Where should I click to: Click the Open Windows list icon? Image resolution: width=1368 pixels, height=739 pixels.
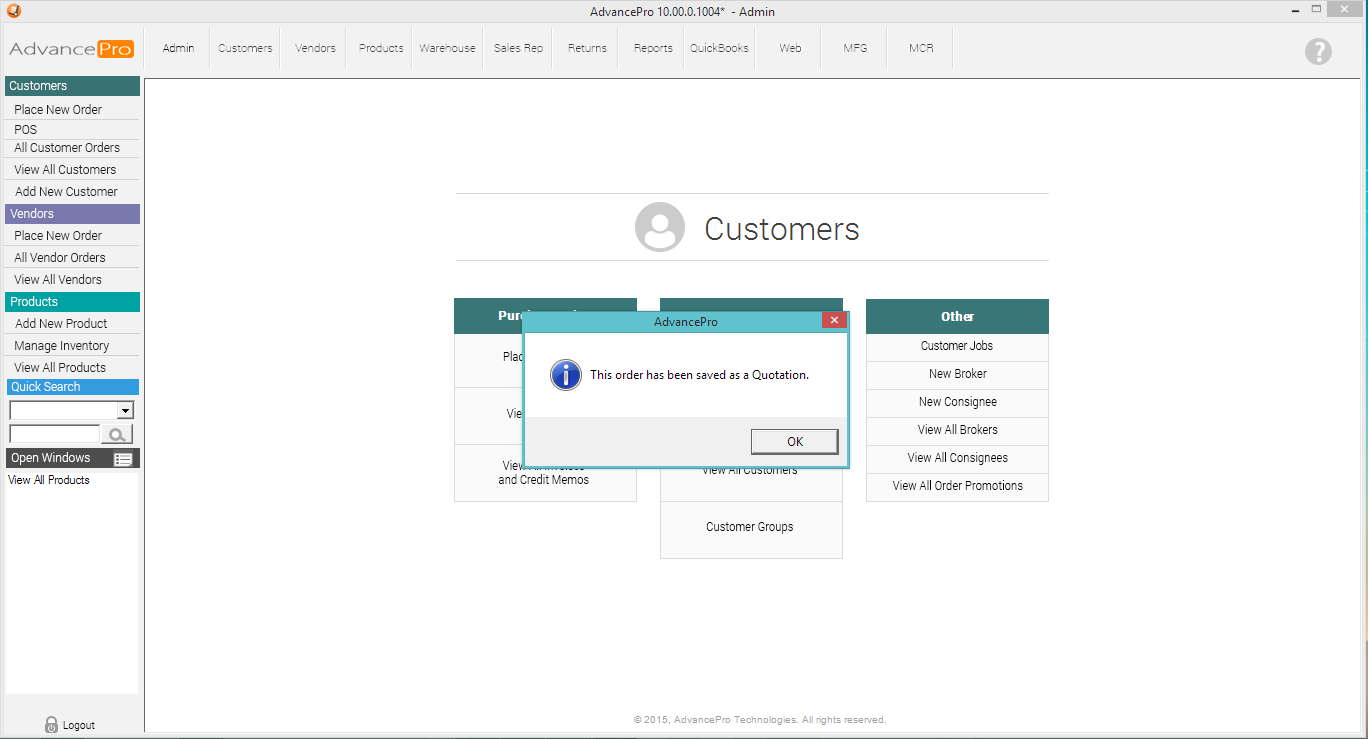tap(123, 459)
